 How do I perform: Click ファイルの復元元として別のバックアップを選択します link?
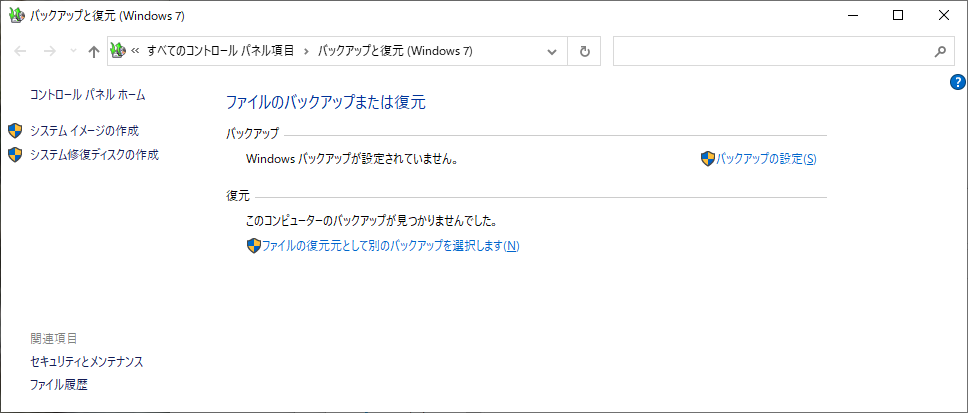391,246
